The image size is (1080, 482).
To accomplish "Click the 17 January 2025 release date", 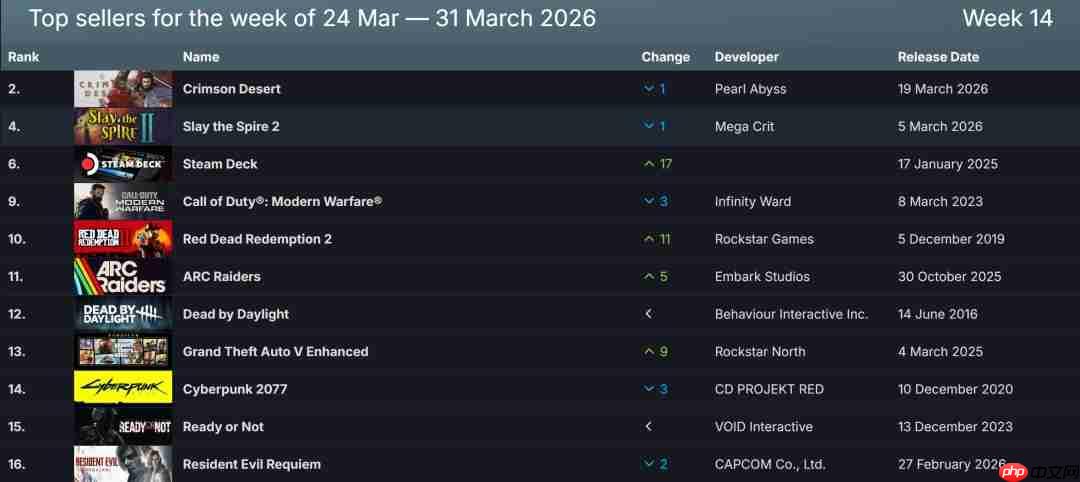I will (947, 164).
